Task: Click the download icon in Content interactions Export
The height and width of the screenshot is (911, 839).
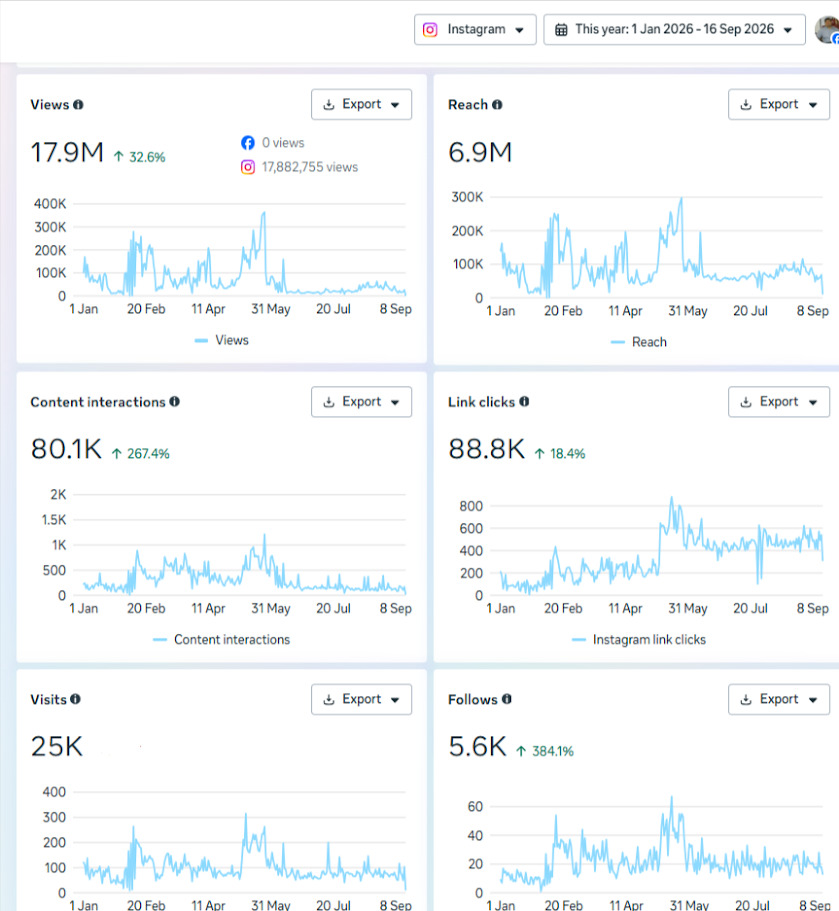Action: (x=329, y=402)
